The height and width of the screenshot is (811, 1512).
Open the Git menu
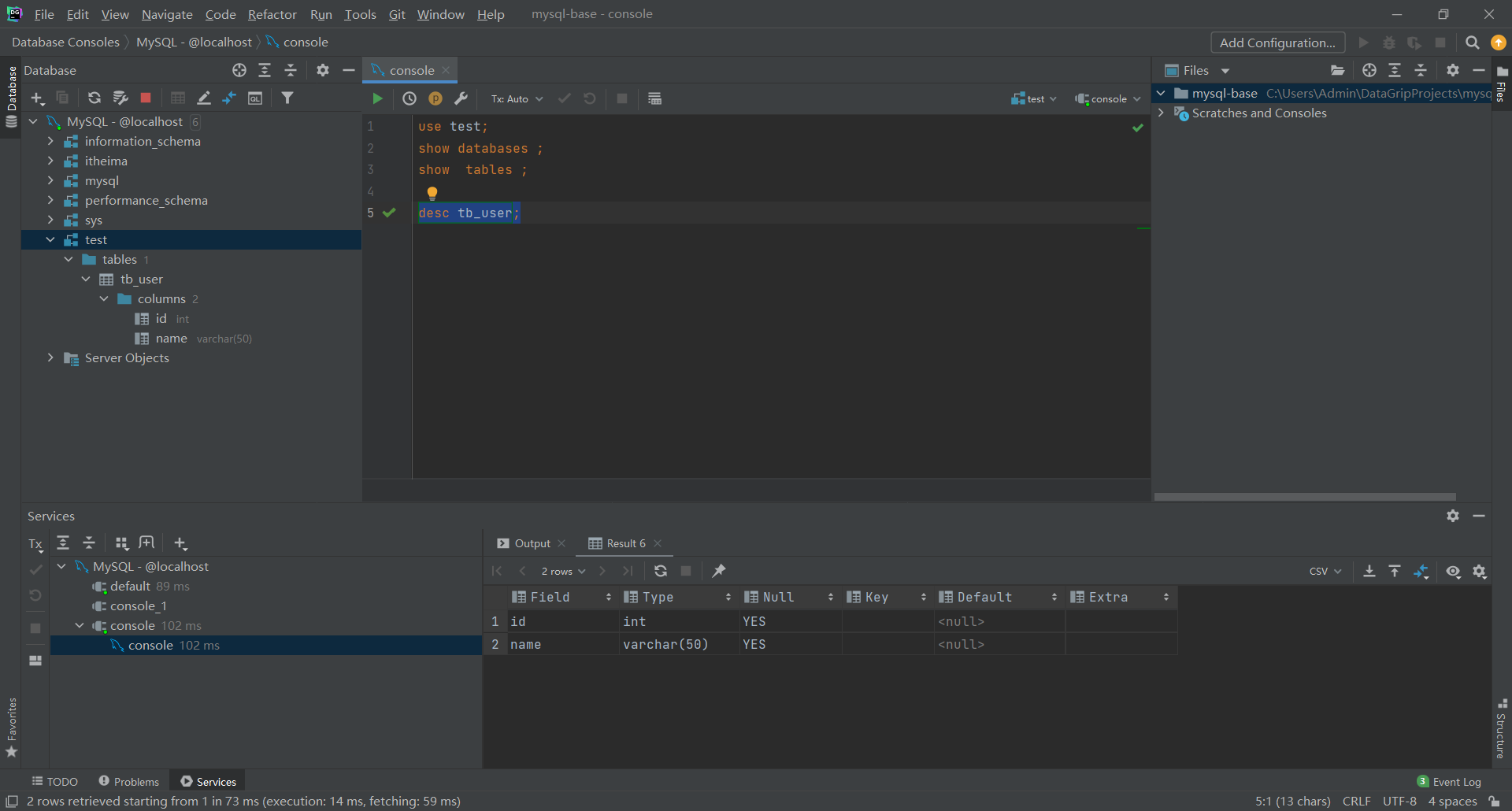point(397,14)
